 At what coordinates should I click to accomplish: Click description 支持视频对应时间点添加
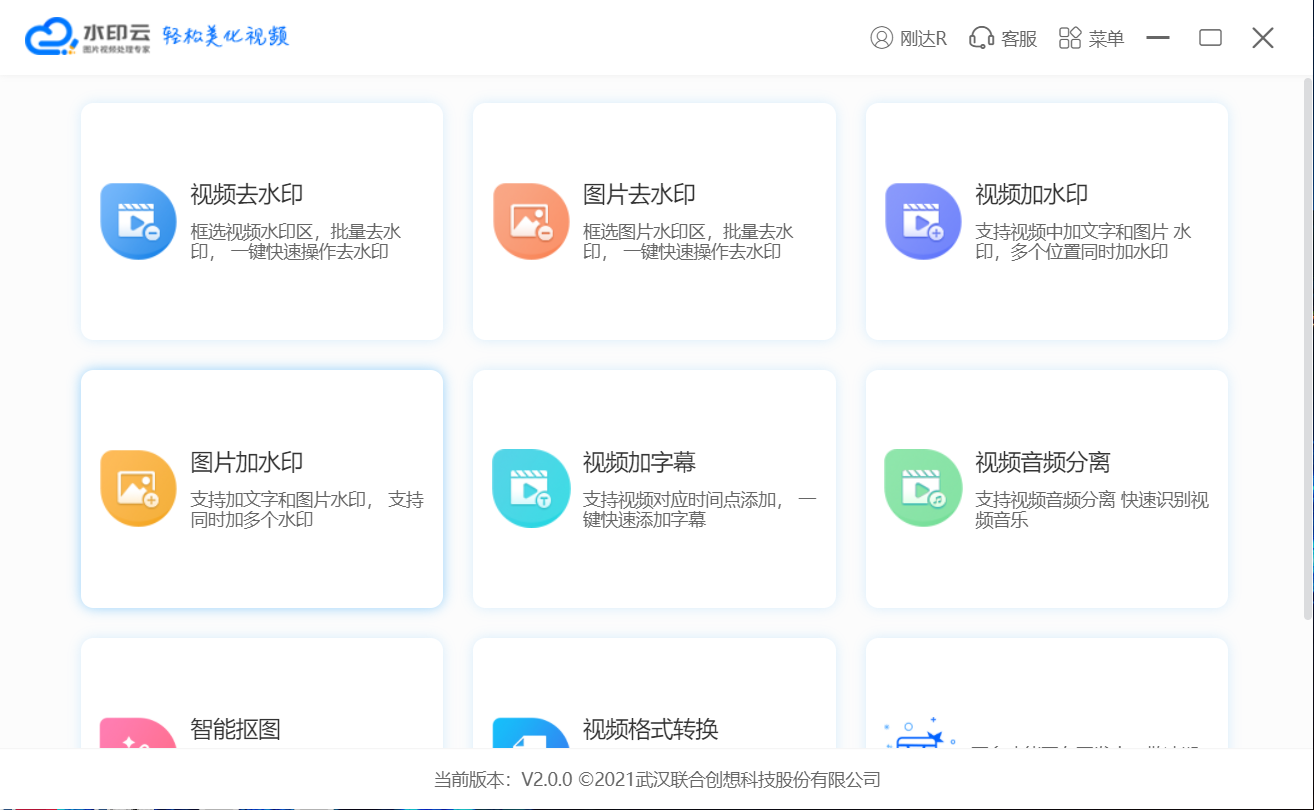(700, 510)
